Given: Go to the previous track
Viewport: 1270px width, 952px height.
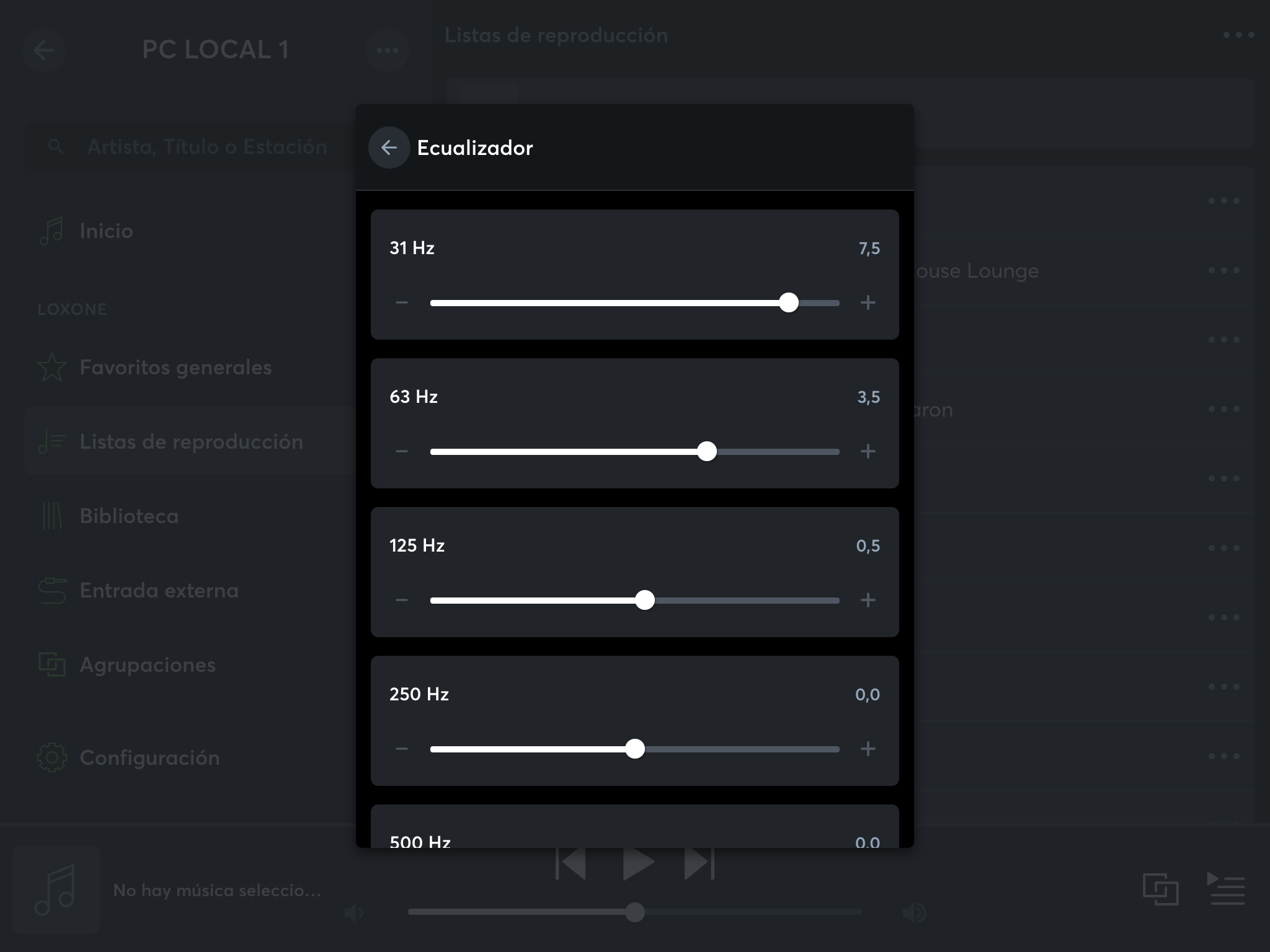Looking at the screenshot, I should click(x=571, y=864).
